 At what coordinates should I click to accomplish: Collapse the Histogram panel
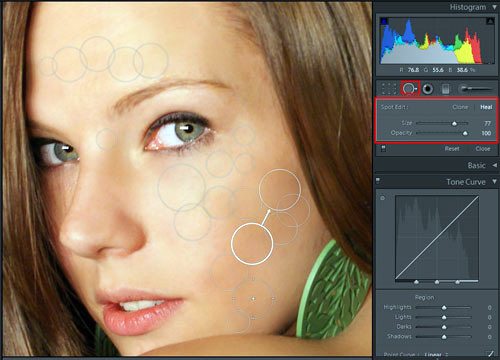495,7
